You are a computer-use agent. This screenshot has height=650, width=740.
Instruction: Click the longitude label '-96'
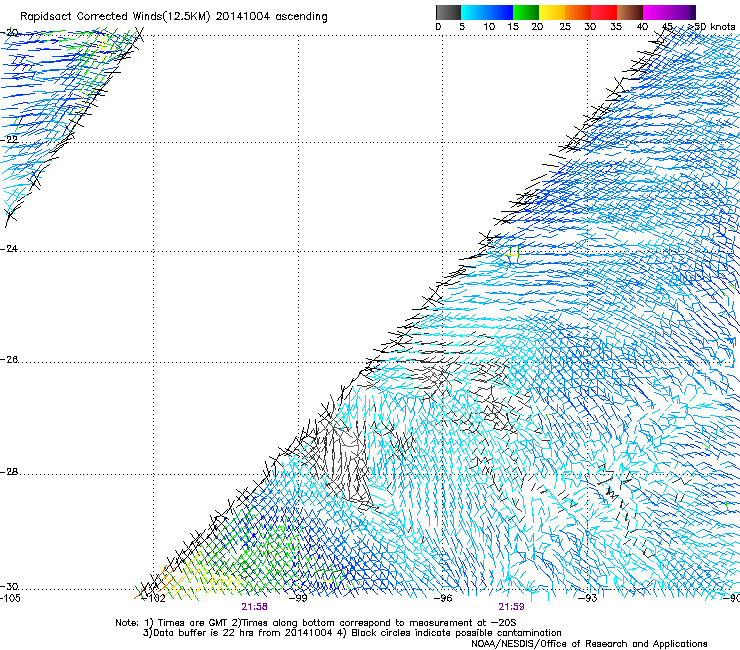click(x=443, y=598)
